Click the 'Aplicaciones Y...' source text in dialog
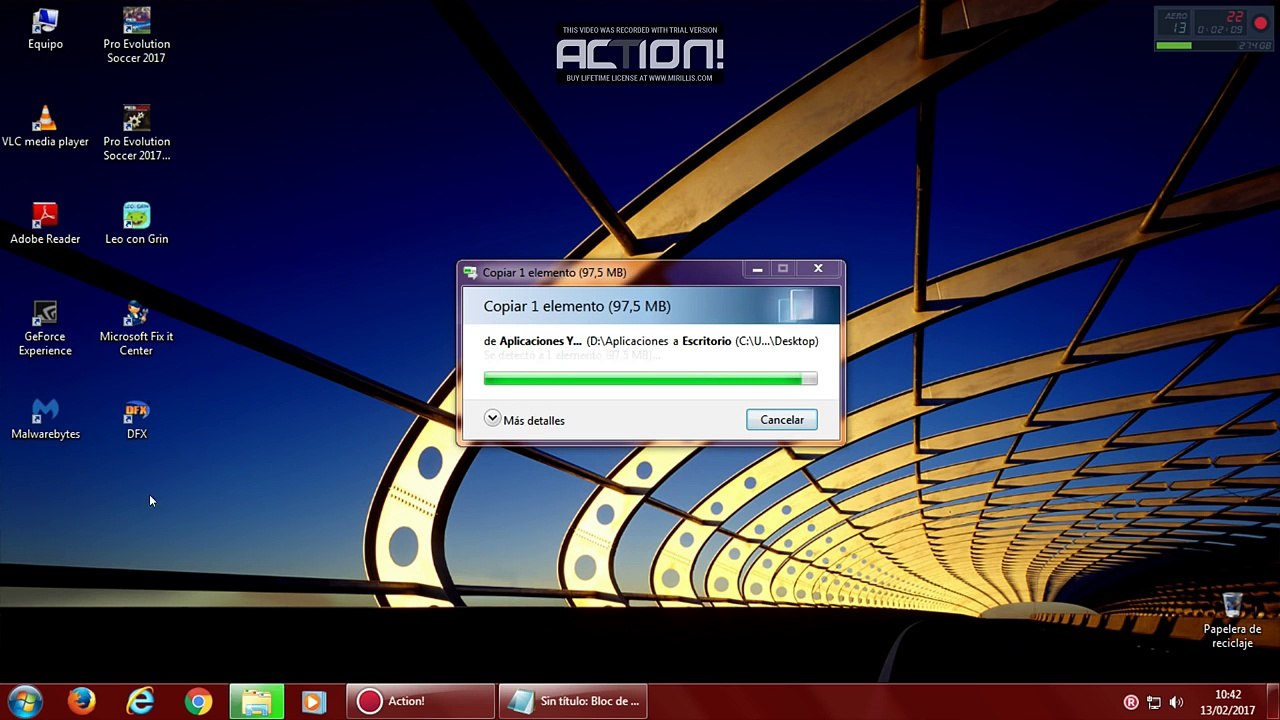 click(x=540, y=341)
